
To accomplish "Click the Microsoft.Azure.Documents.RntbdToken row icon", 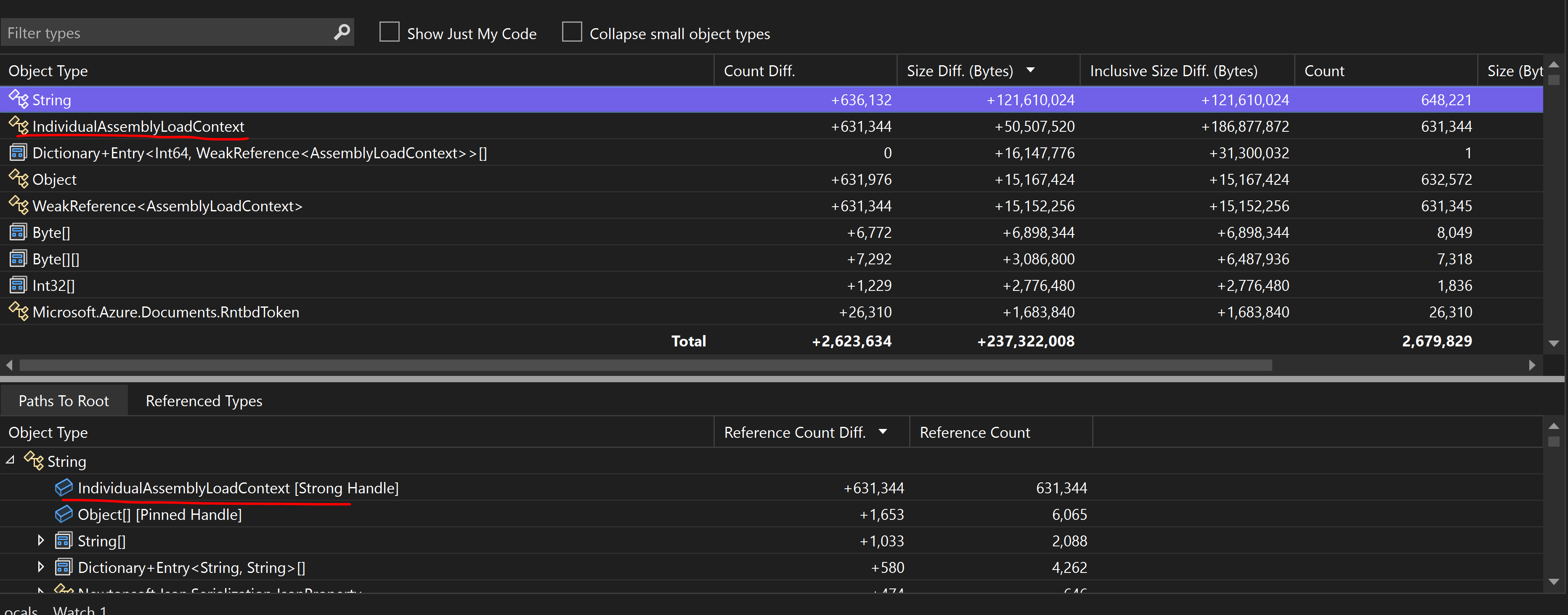I will [19, 311].
